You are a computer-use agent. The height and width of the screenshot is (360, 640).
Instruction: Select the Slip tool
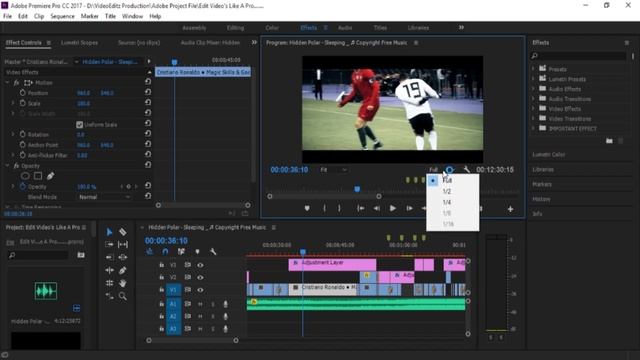[122, 244]
